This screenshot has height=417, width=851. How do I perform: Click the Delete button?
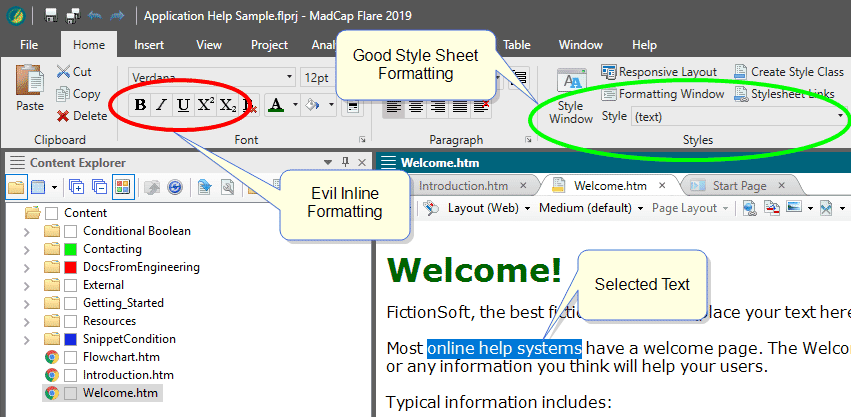pyautogui.click(x=82, y=116)
